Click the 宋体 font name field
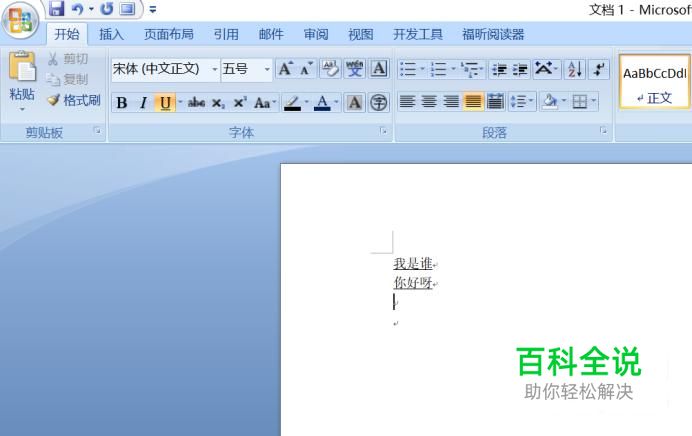Screen dimensions: 692x436 [161, 69]
